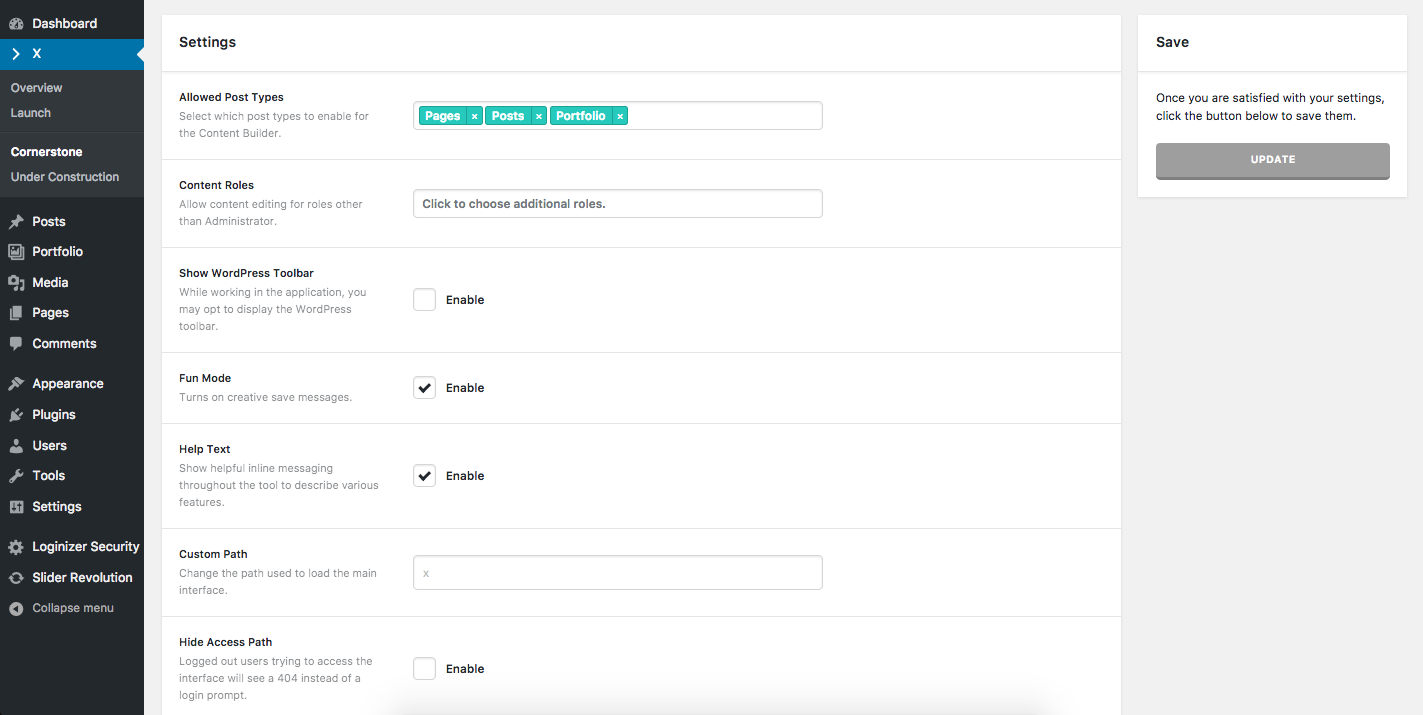Screen dimensions: 1423x715
Task: Click the pushpin icon beside Posts
Action: [x=16, y=222]
